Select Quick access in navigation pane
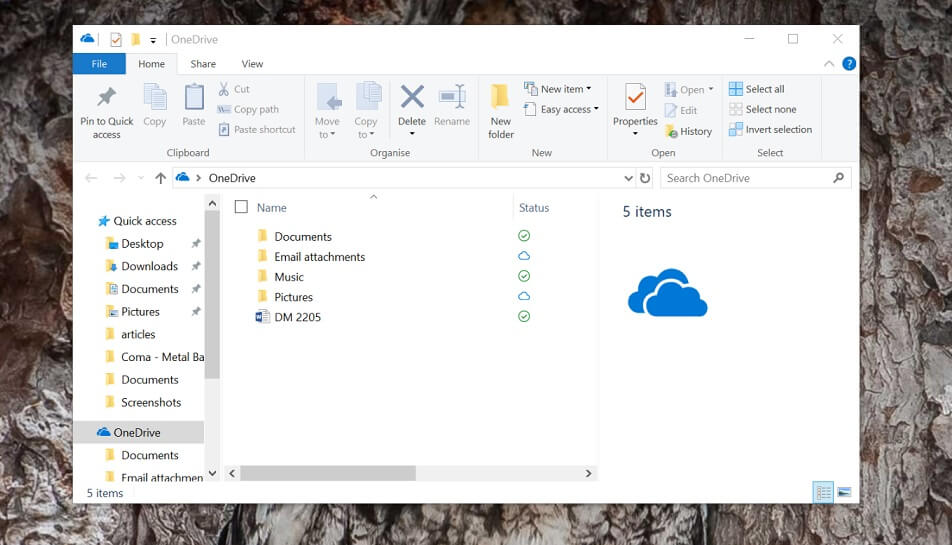Viewport: 952px width, 545px height. click(x=138, y=221)
